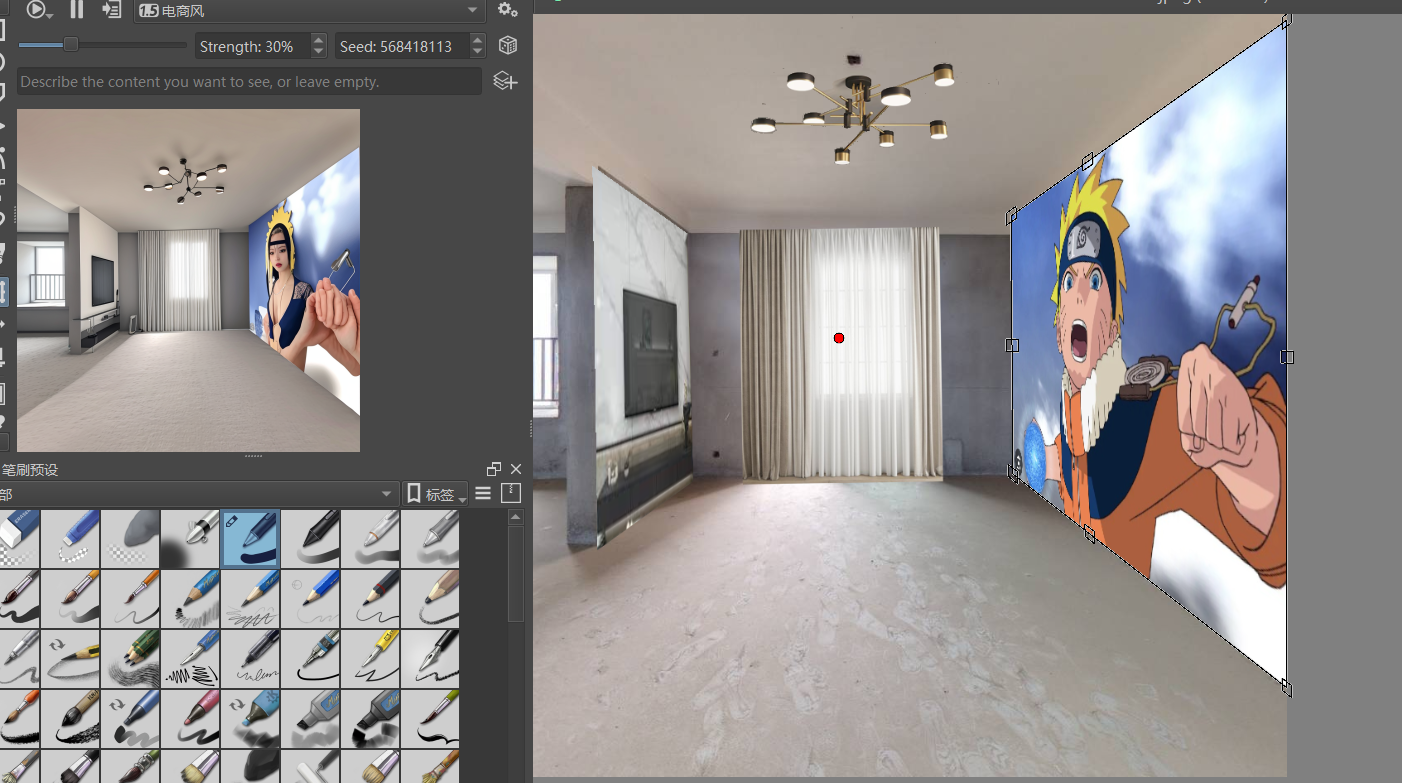The height and width of the screenshot is (783, 1402).
Task: Open AI plugin settings gear
Action: (x=508, y=10)
